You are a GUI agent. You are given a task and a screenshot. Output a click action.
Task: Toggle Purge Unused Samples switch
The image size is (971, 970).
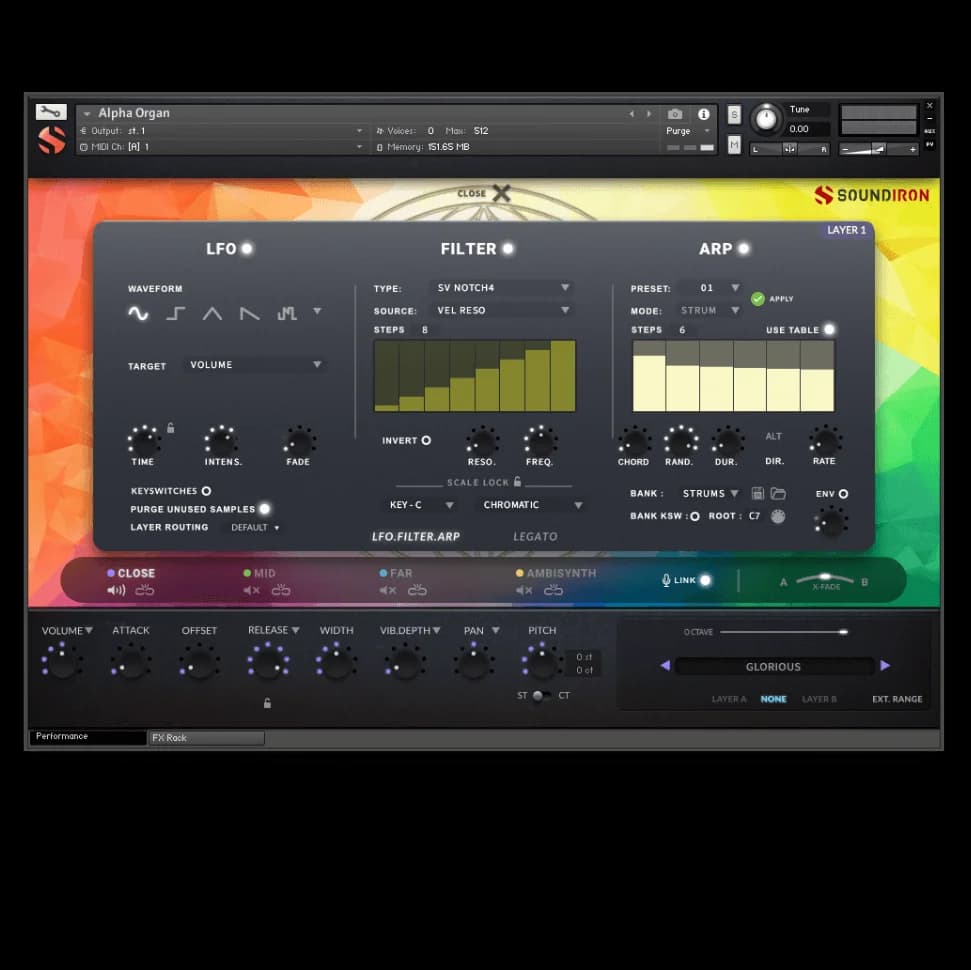(x=264, y=509)
